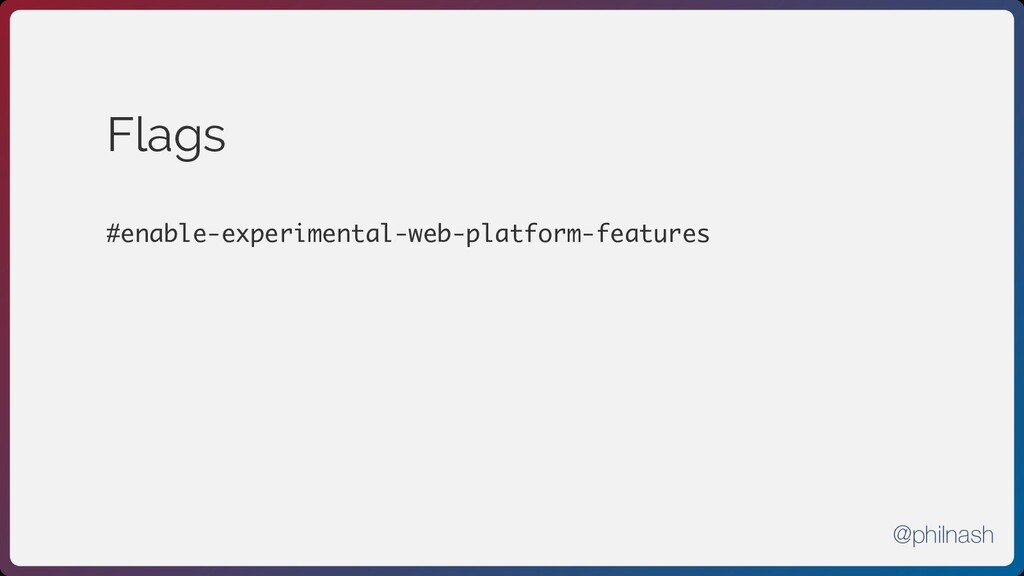This screenshot has width=1024, height=576.
Task: Select the word "features" in the flag
Action: [x=652, y=233]
